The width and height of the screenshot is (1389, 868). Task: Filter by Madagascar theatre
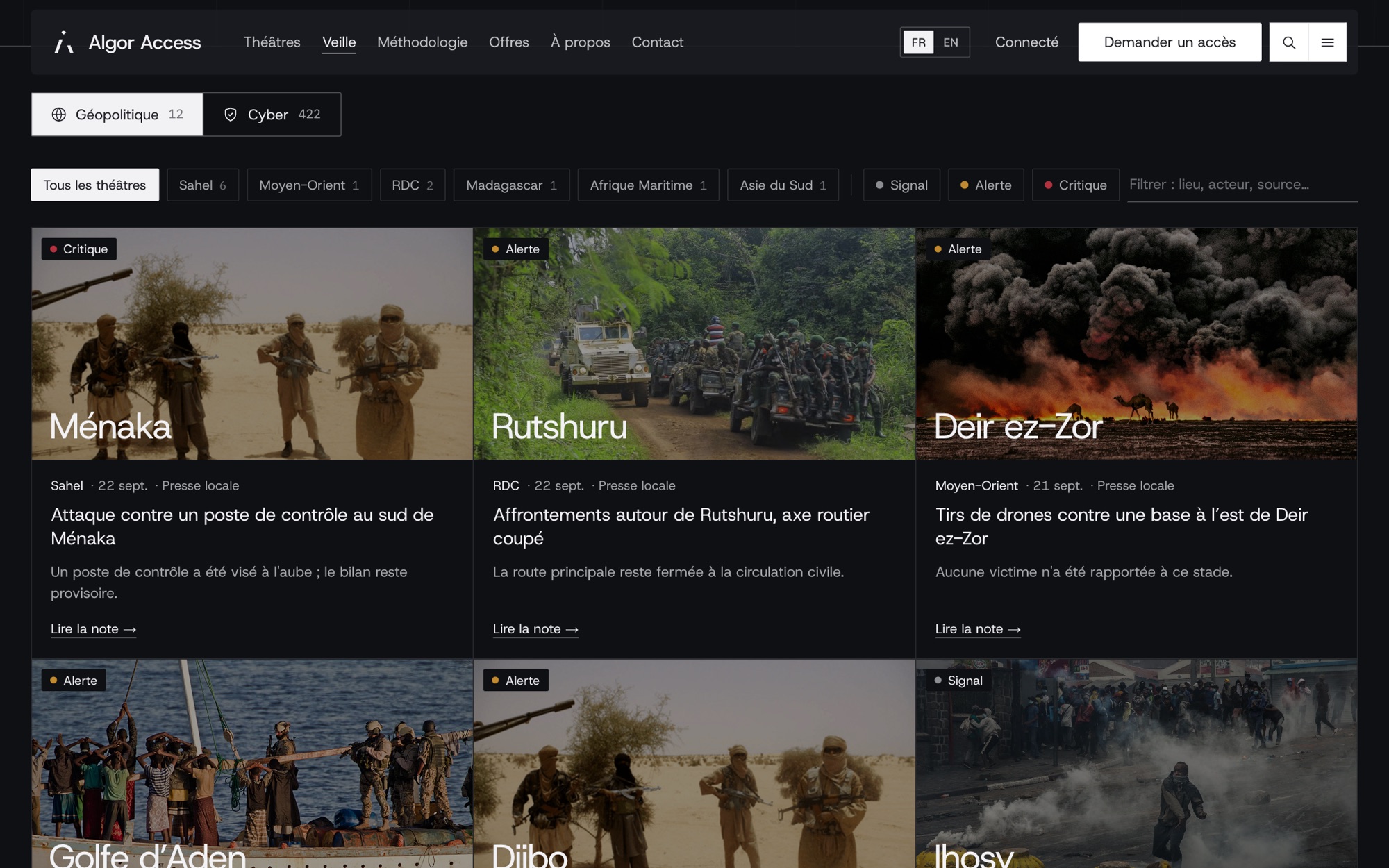point(511,185)
